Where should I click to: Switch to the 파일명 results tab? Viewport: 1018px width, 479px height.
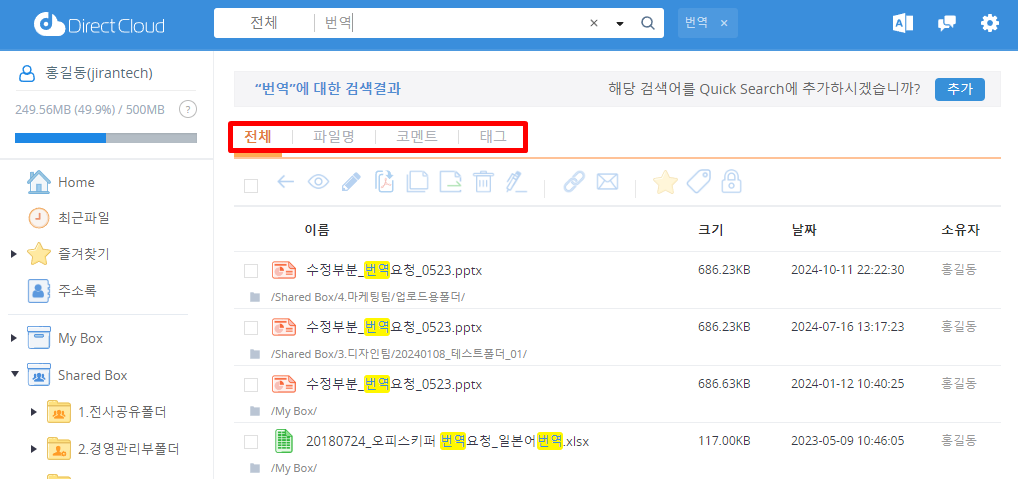tap(333, 137)
